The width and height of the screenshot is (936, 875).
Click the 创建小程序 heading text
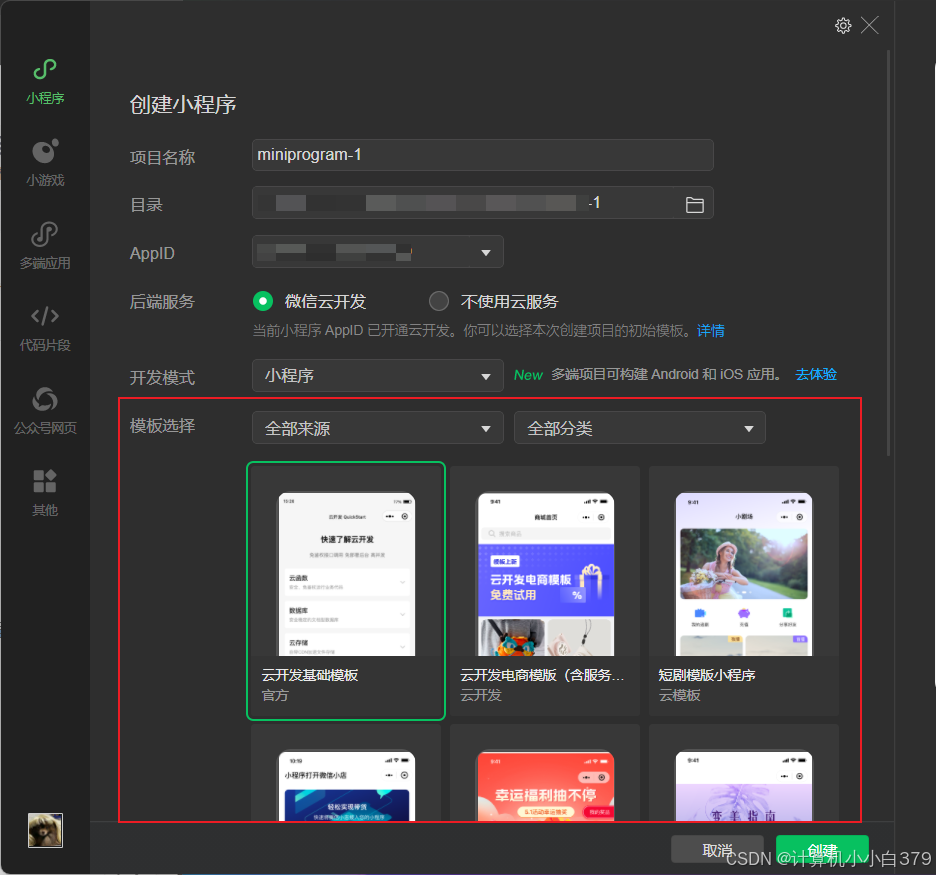pyautogui.click(x=183, y=104)
